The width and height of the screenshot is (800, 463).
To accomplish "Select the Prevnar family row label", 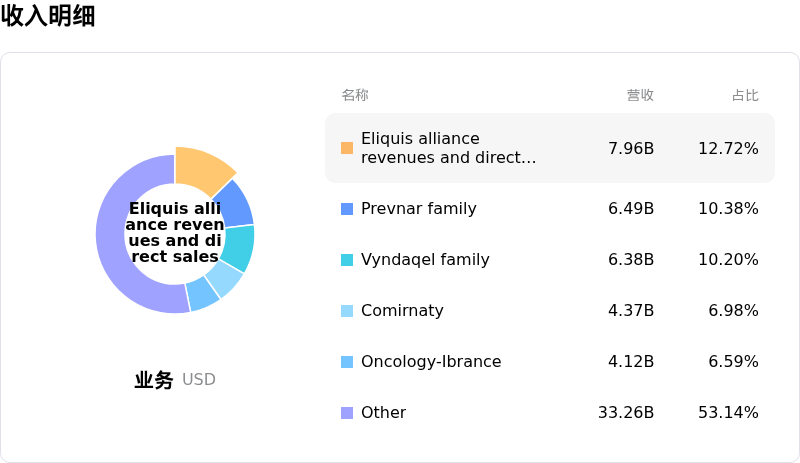I will [419, 209].
